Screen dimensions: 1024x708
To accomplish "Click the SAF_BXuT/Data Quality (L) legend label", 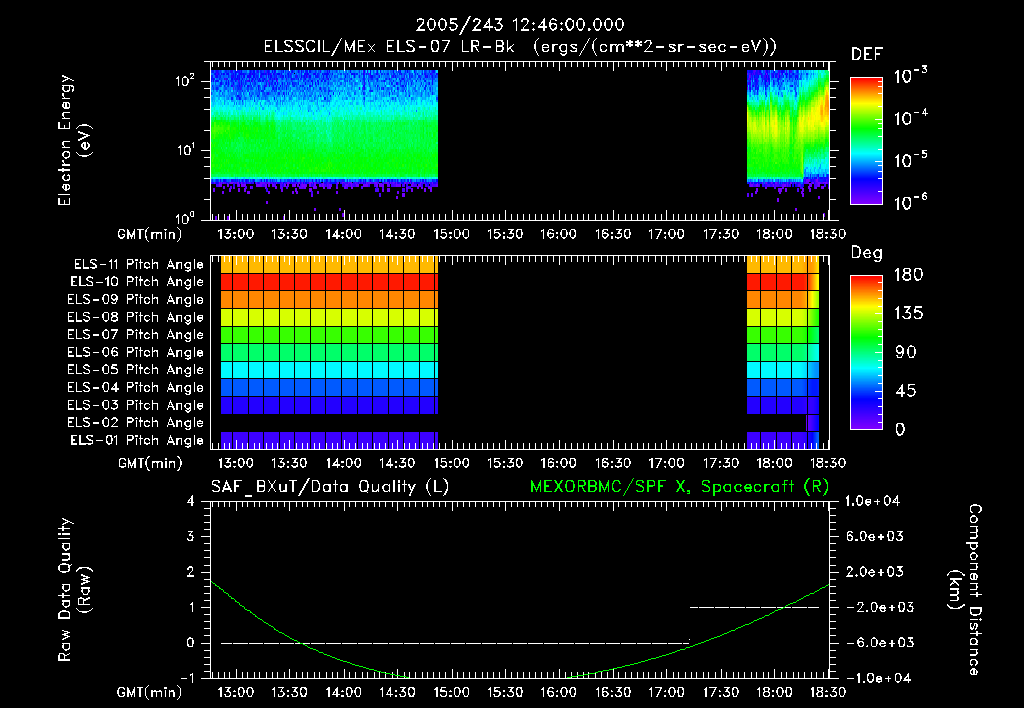I will [330, 487].
